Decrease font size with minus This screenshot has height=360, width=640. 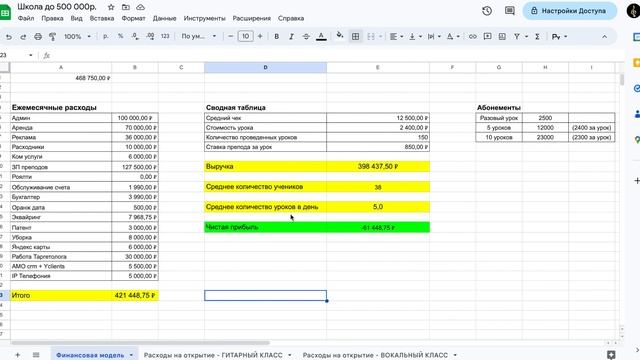231,36
